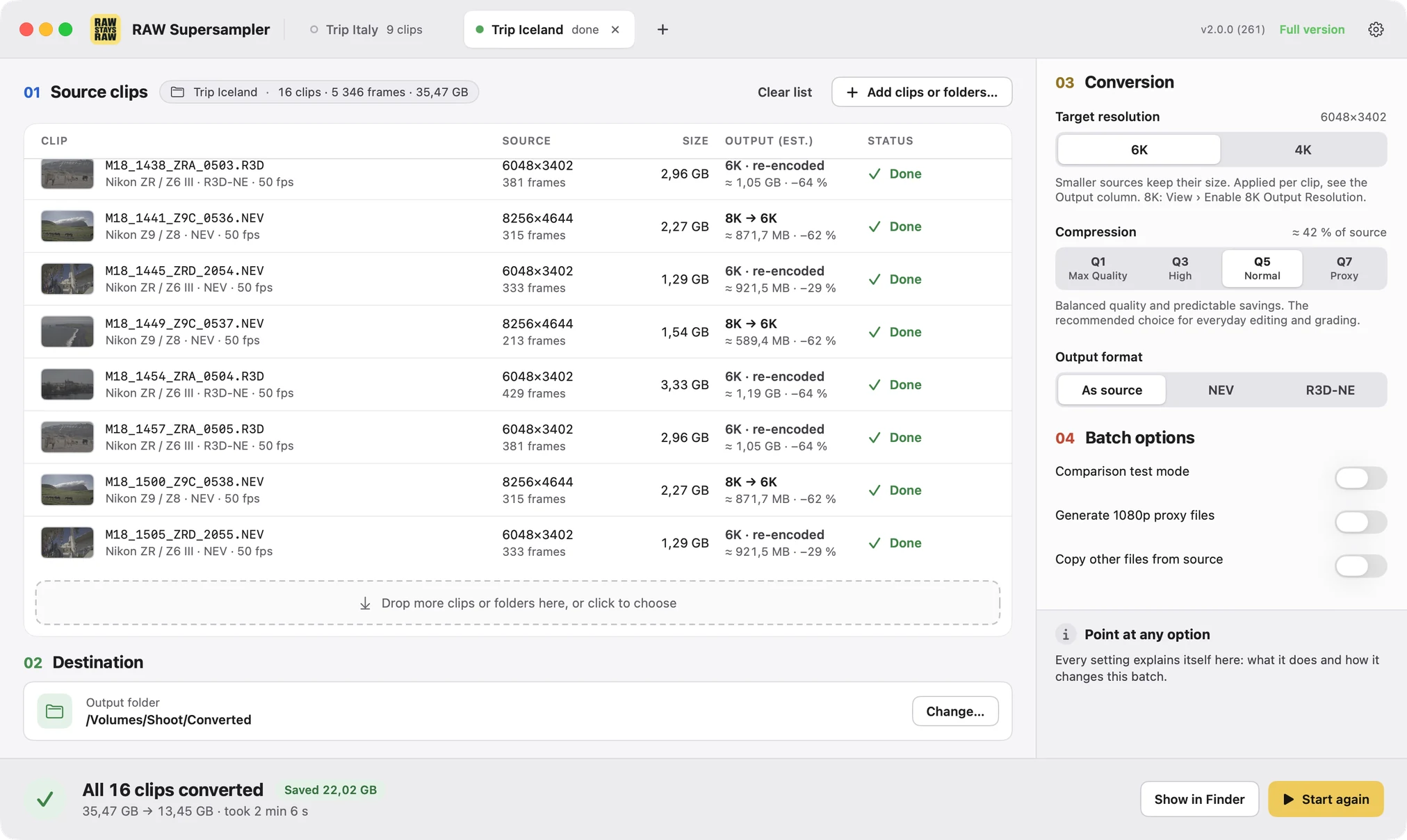Click the download arrow icon in the drop zone
This screenshot has height=840, width=1407.
pos(365,603)
